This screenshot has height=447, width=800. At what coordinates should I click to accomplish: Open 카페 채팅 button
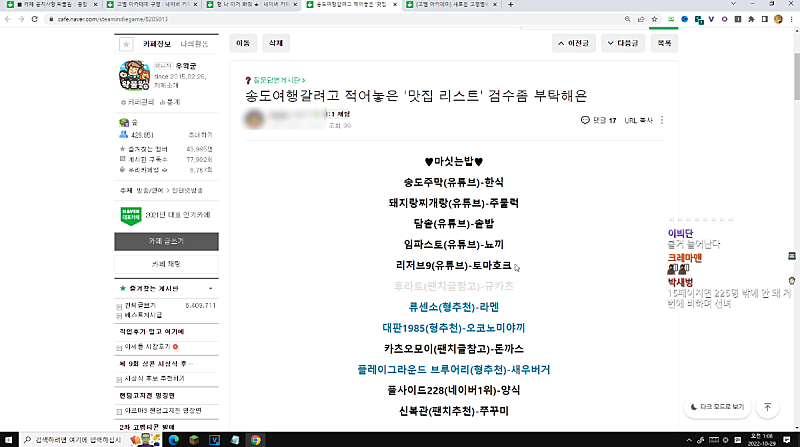166,264
